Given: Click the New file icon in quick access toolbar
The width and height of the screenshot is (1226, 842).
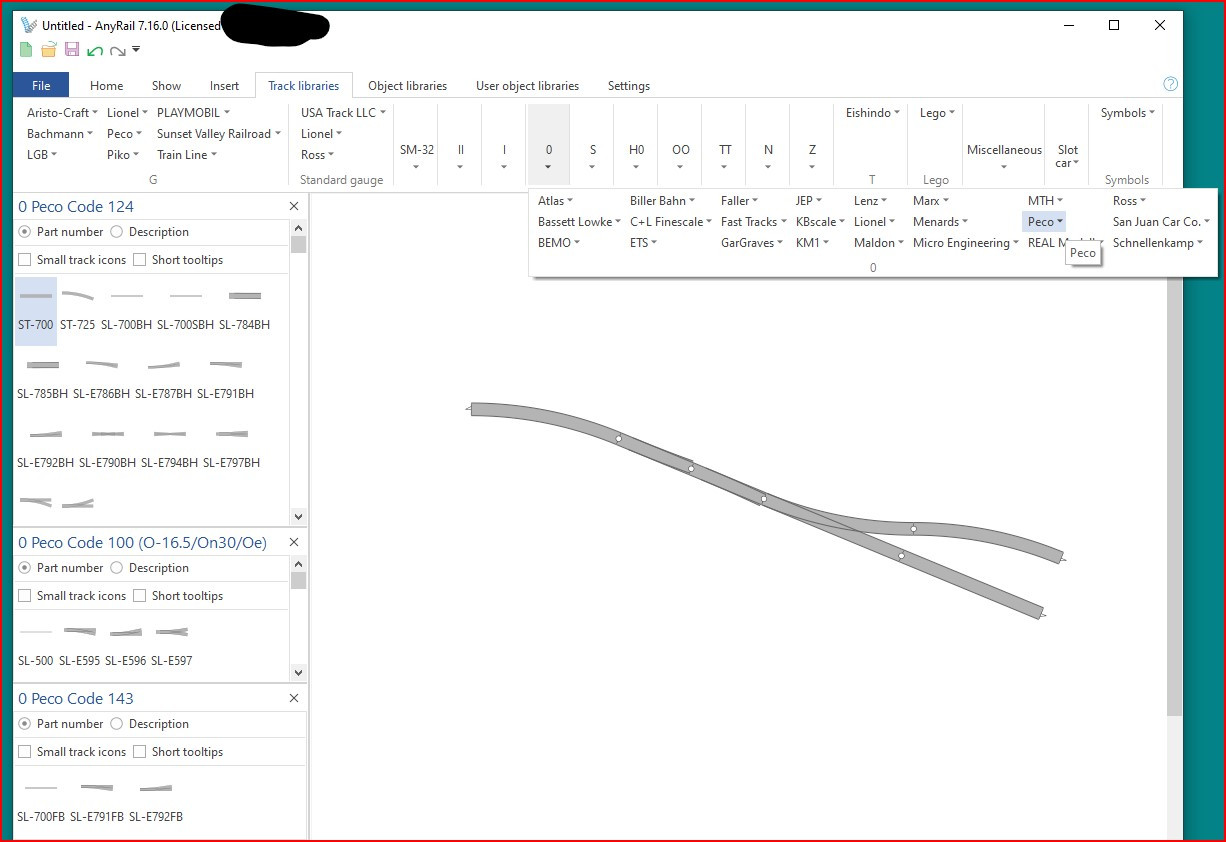Looking at the screenshot, I should pos(27,50).
